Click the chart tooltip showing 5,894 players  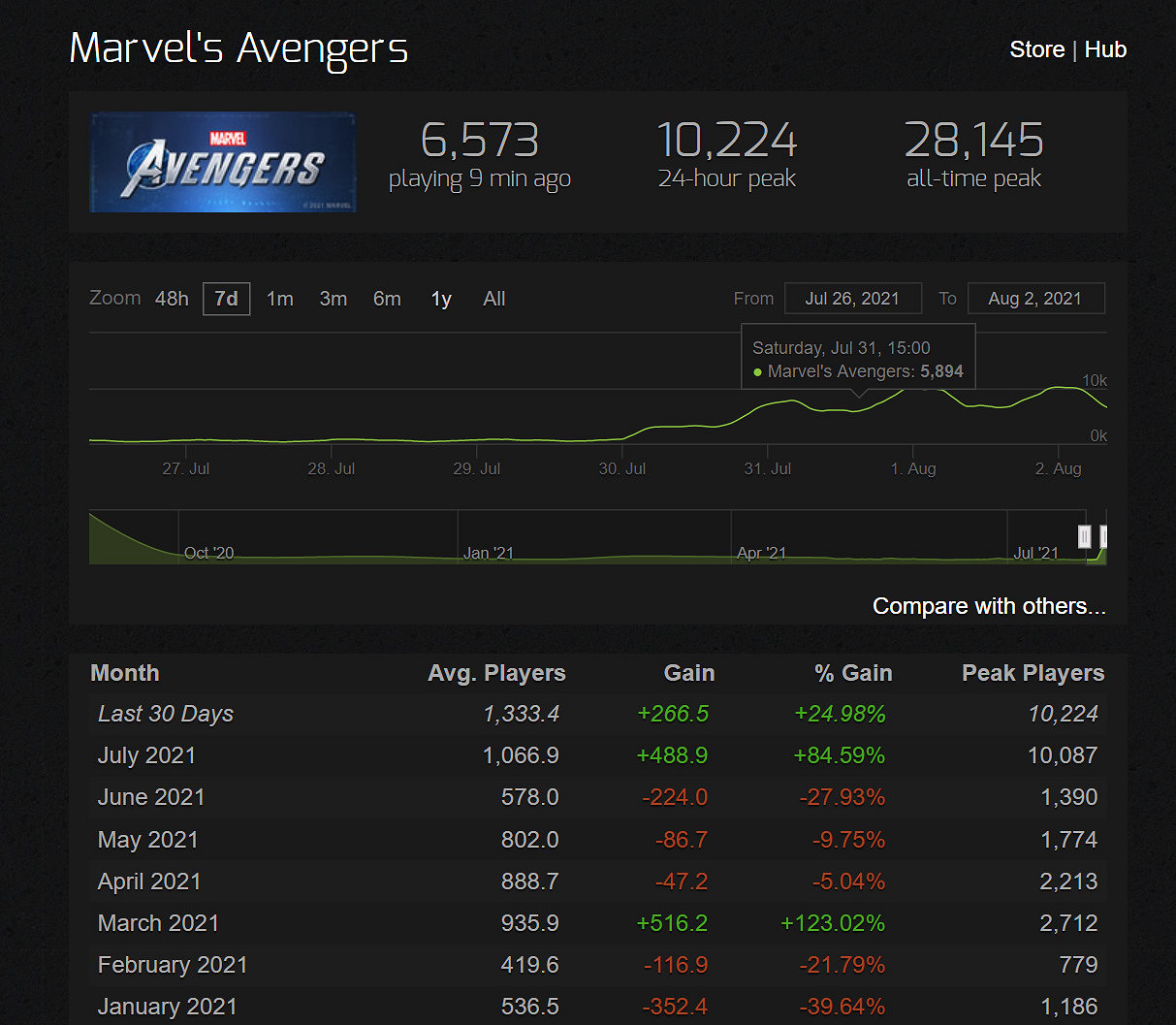coord(857,356)
